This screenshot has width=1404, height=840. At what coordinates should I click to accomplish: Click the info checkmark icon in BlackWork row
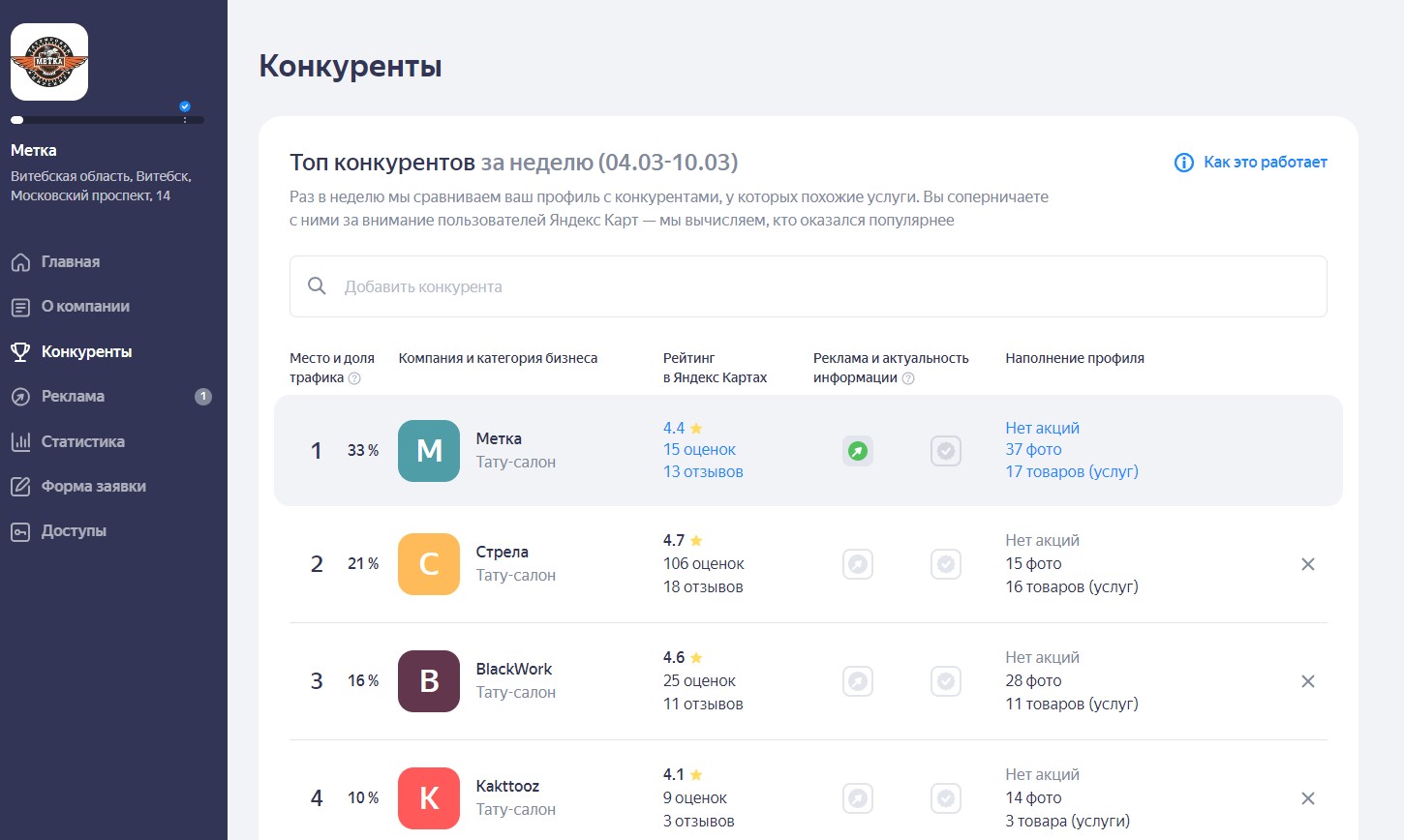point(946,681)
